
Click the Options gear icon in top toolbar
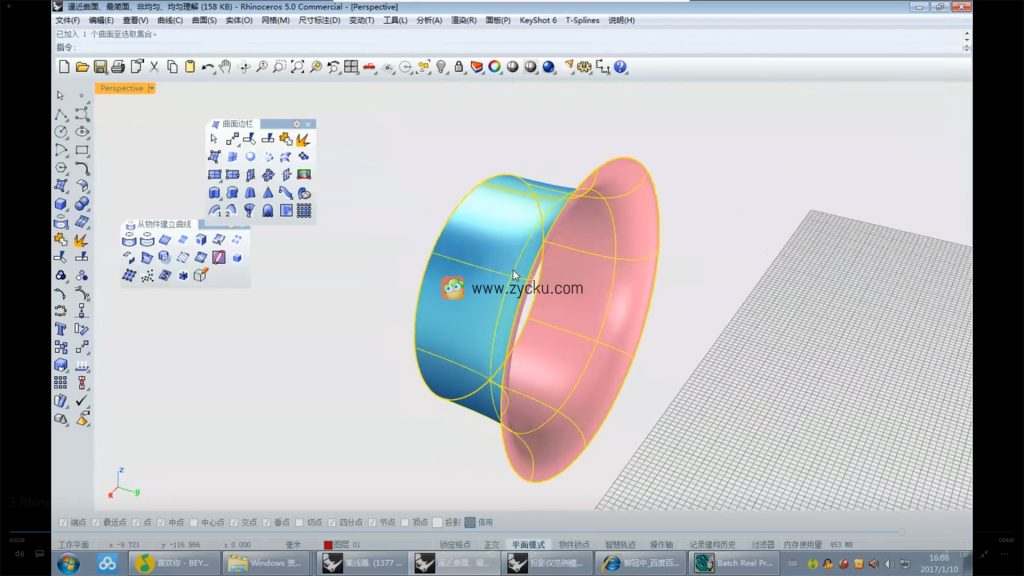585,67
